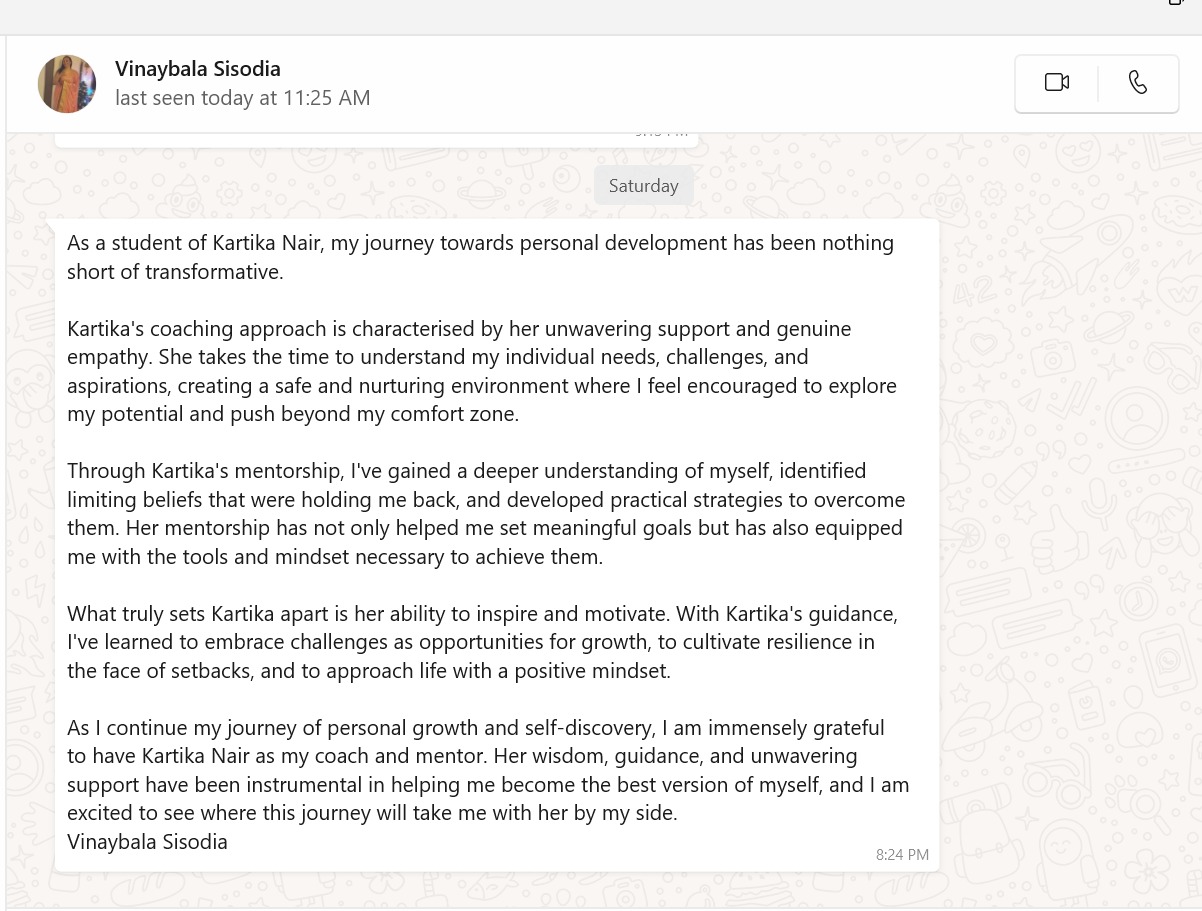Image resolution: width=1202 pixels, height=911 pixels.
Task: Click the paragraph starting 'What truly sets Kartika apart'
Action: [x=481, y=641]
